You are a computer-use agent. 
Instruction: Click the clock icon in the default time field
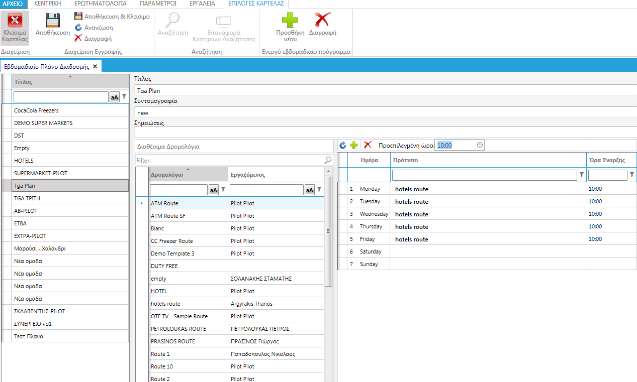(x=479, y=145)
